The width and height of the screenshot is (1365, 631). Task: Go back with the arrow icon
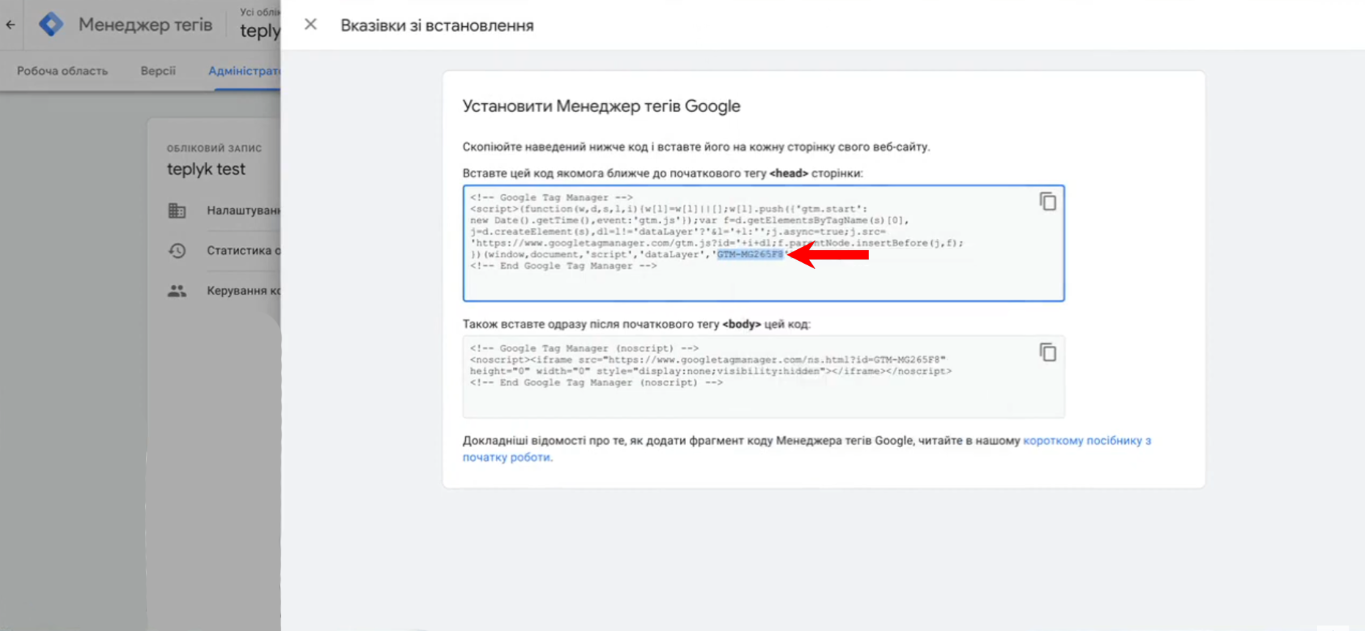point(10,25)
